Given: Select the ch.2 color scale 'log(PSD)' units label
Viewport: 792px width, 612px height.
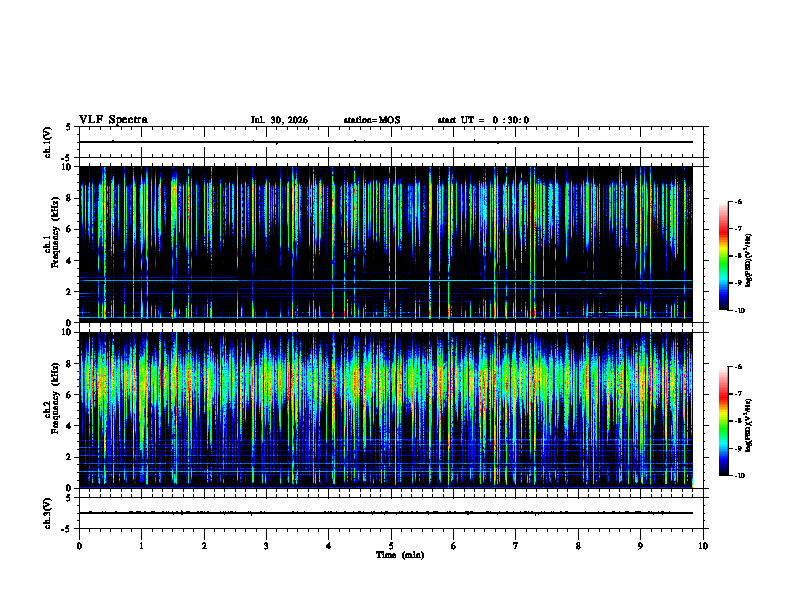Looking at the screenshot, I should pyautogui.click(x=749, y=425).
